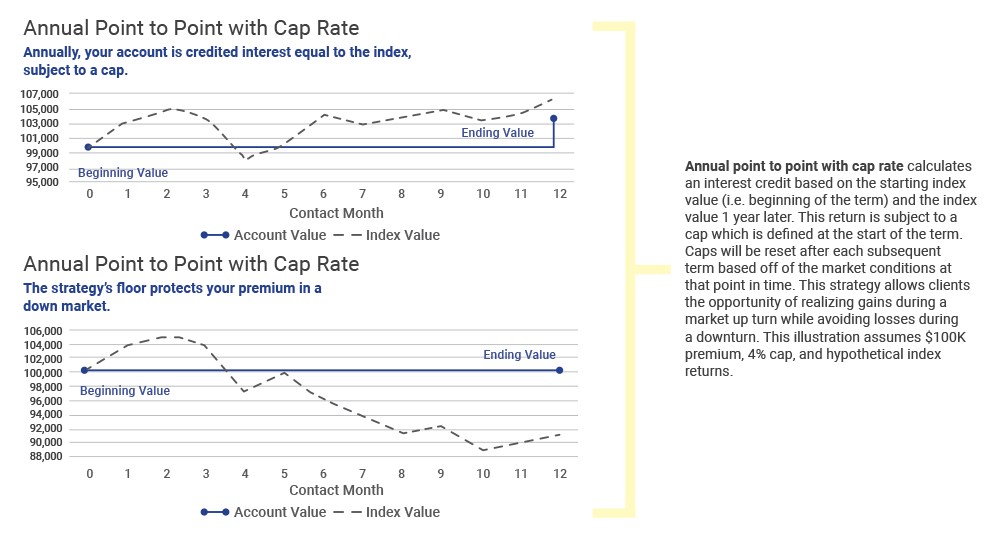Click the 'floor protects your premium' subtitle

click(x=172, y=297)
